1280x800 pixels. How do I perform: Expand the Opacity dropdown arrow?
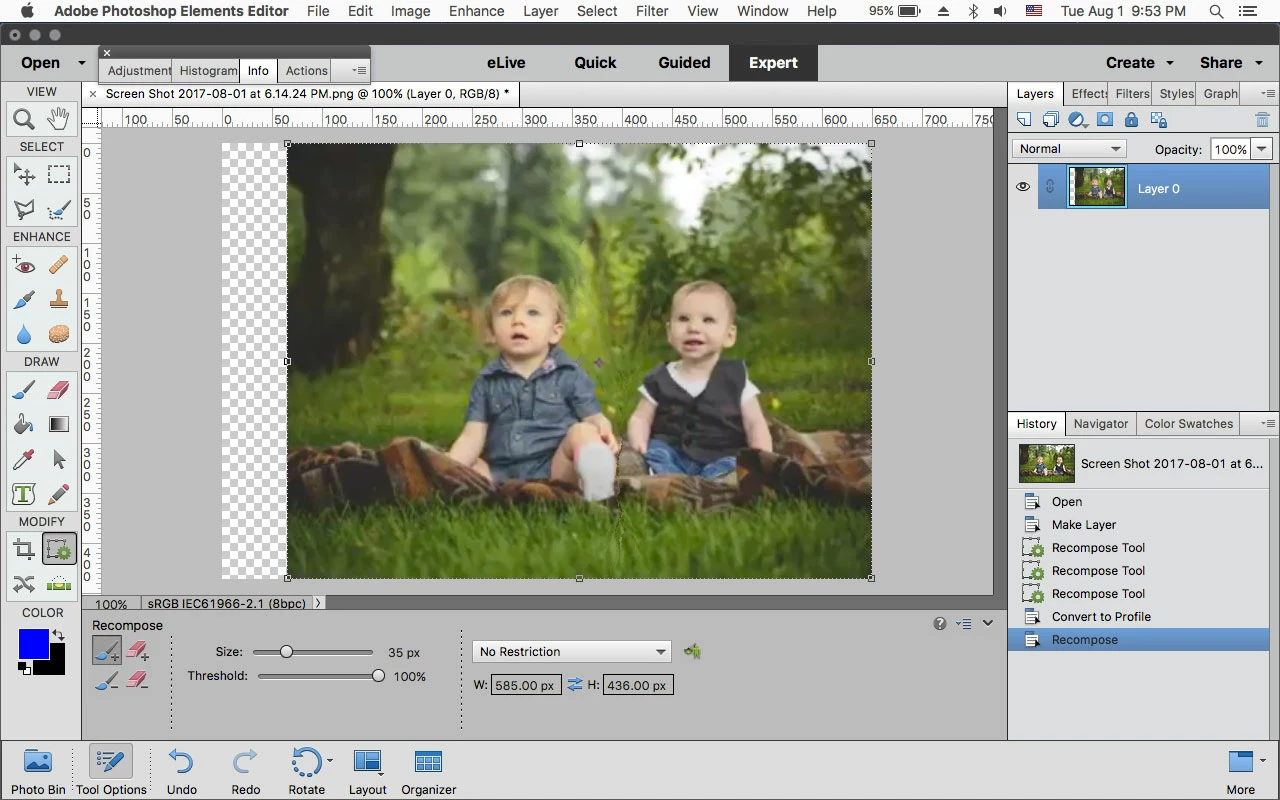[1262, 149]
